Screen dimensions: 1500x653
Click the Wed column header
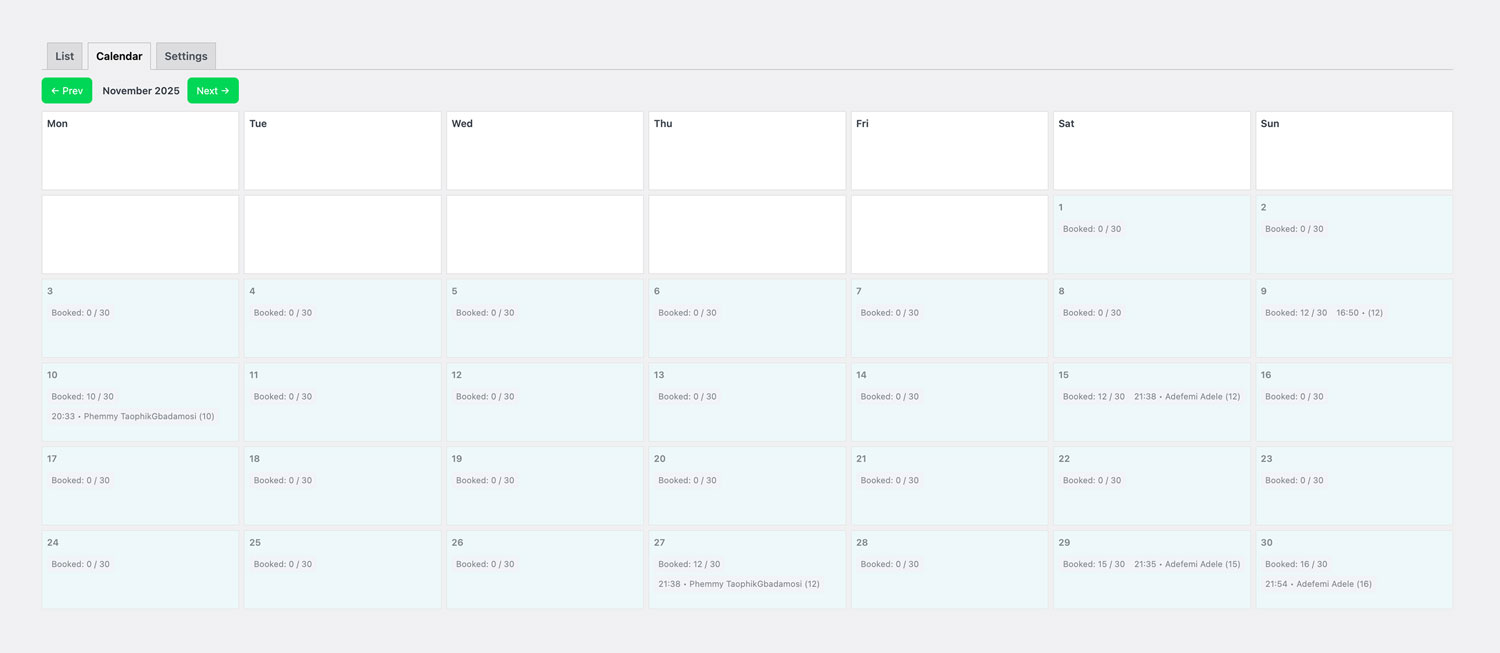click(462, 124)
